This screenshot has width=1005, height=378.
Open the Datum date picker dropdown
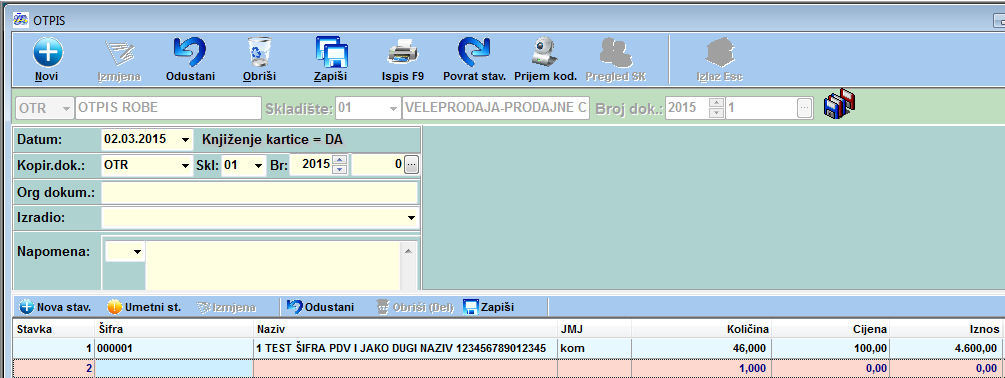(186, 139)
